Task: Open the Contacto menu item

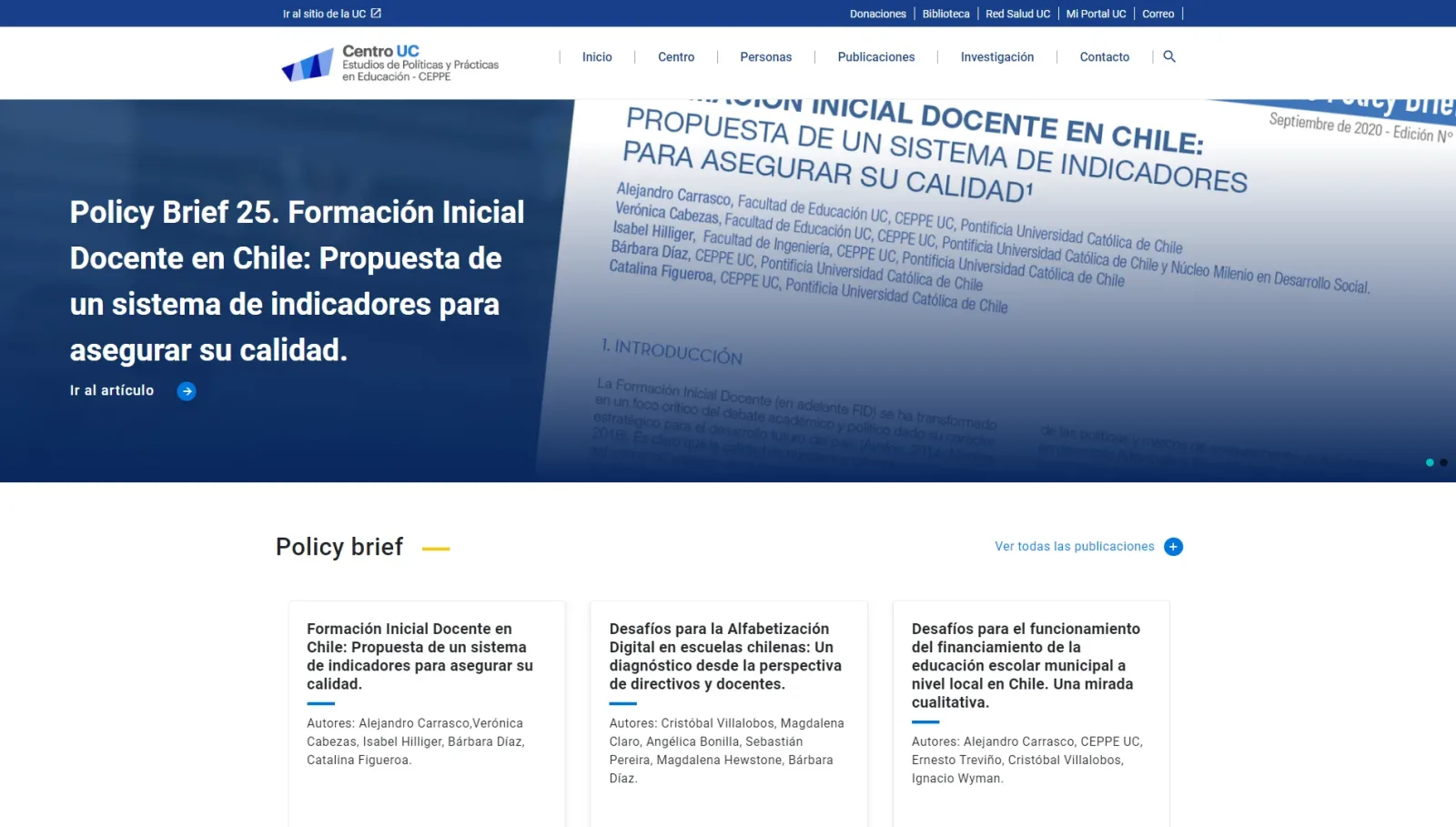Action: click(1105, 56)
